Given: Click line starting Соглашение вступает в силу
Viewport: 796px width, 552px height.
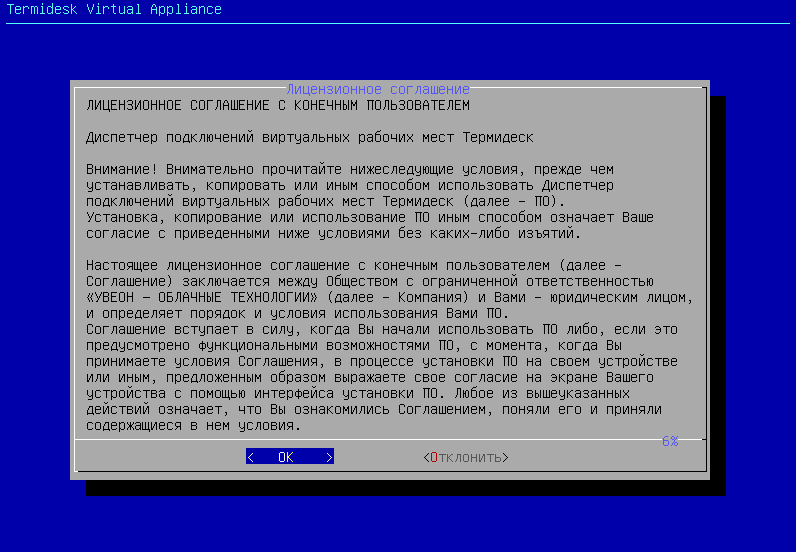Looking at the screenshot, I should tap(382, 330).
